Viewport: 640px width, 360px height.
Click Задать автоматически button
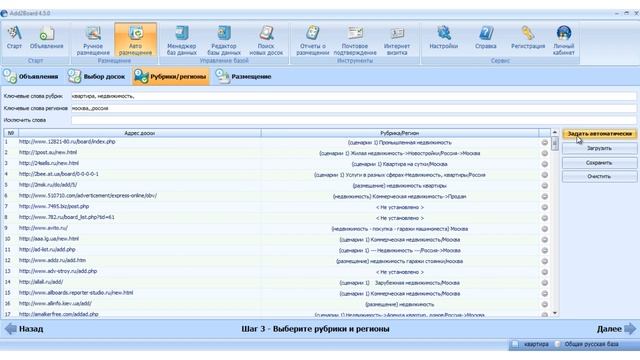[x=599, y=134]
